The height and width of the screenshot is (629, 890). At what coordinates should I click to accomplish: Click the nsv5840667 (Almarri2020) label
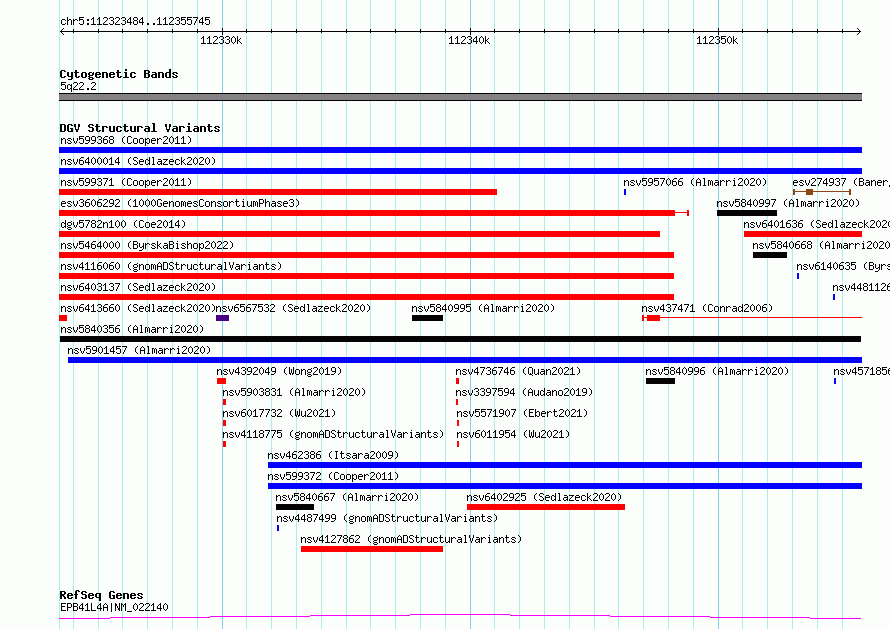click(347, 497)
